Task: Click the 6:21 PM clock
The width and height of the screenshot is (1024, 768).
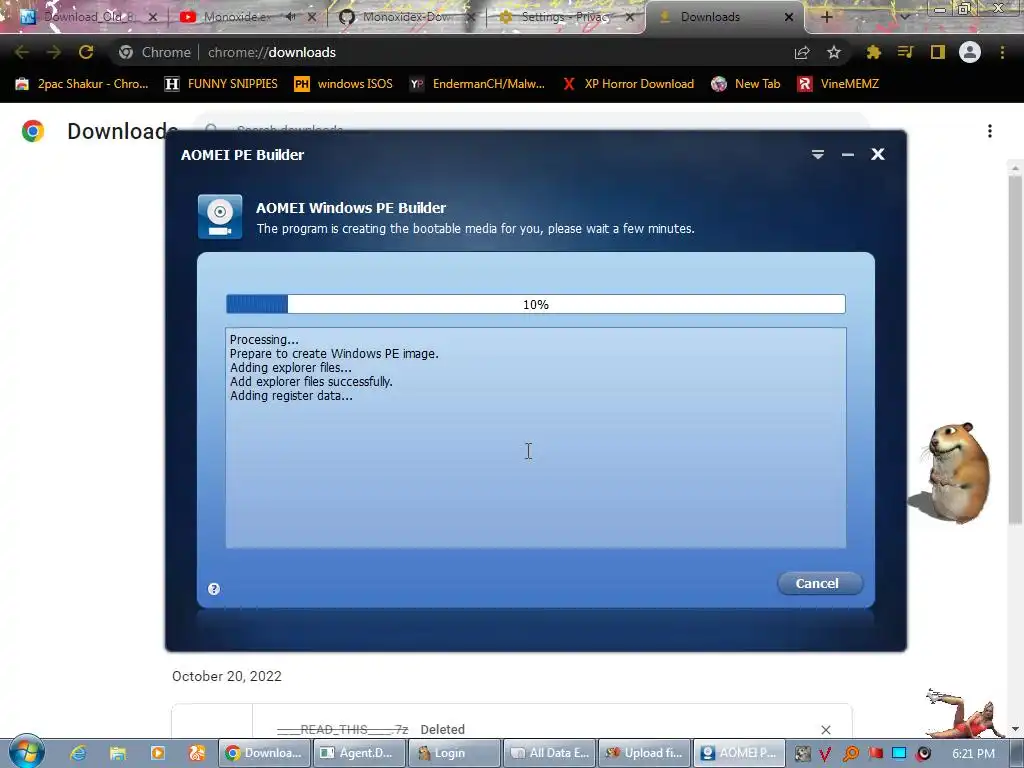Action: click(973, 754)
